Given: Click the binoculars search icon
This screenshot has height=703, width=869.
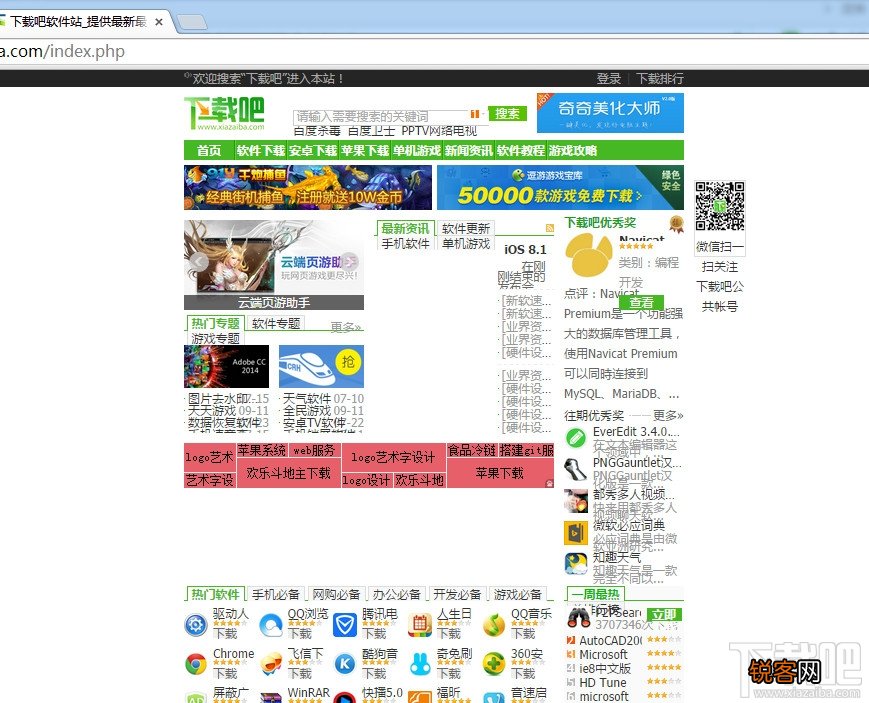Looking at the screenshot, I should (578, 617).
